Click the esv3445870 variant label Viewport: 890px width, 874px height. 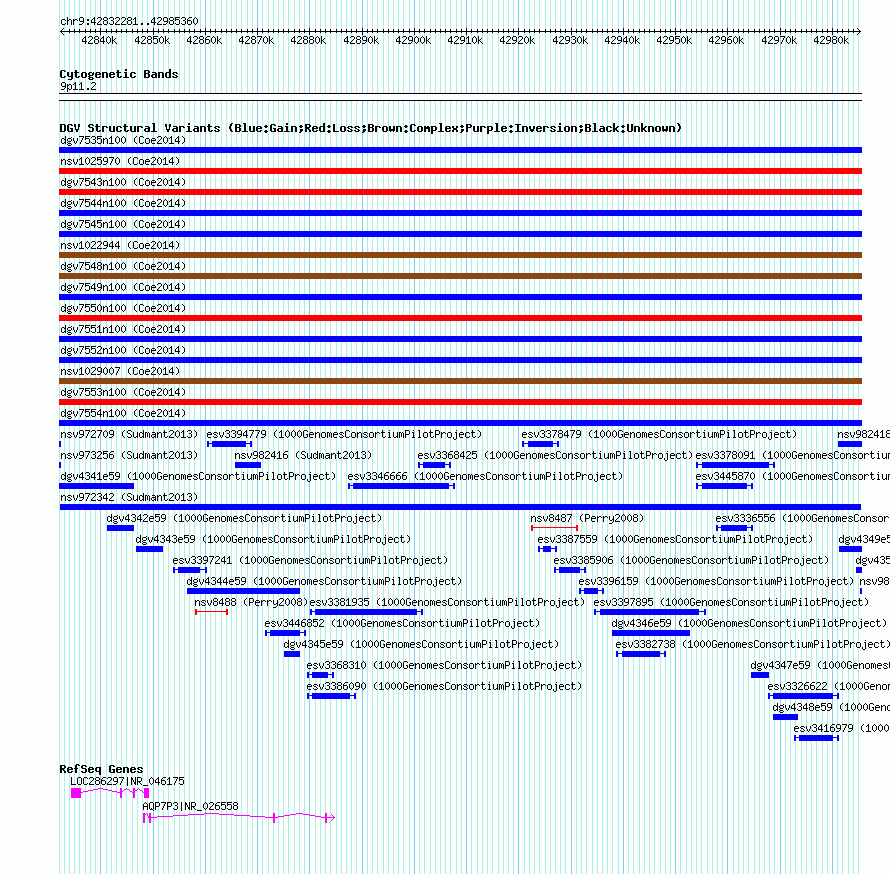click(792, 476)
